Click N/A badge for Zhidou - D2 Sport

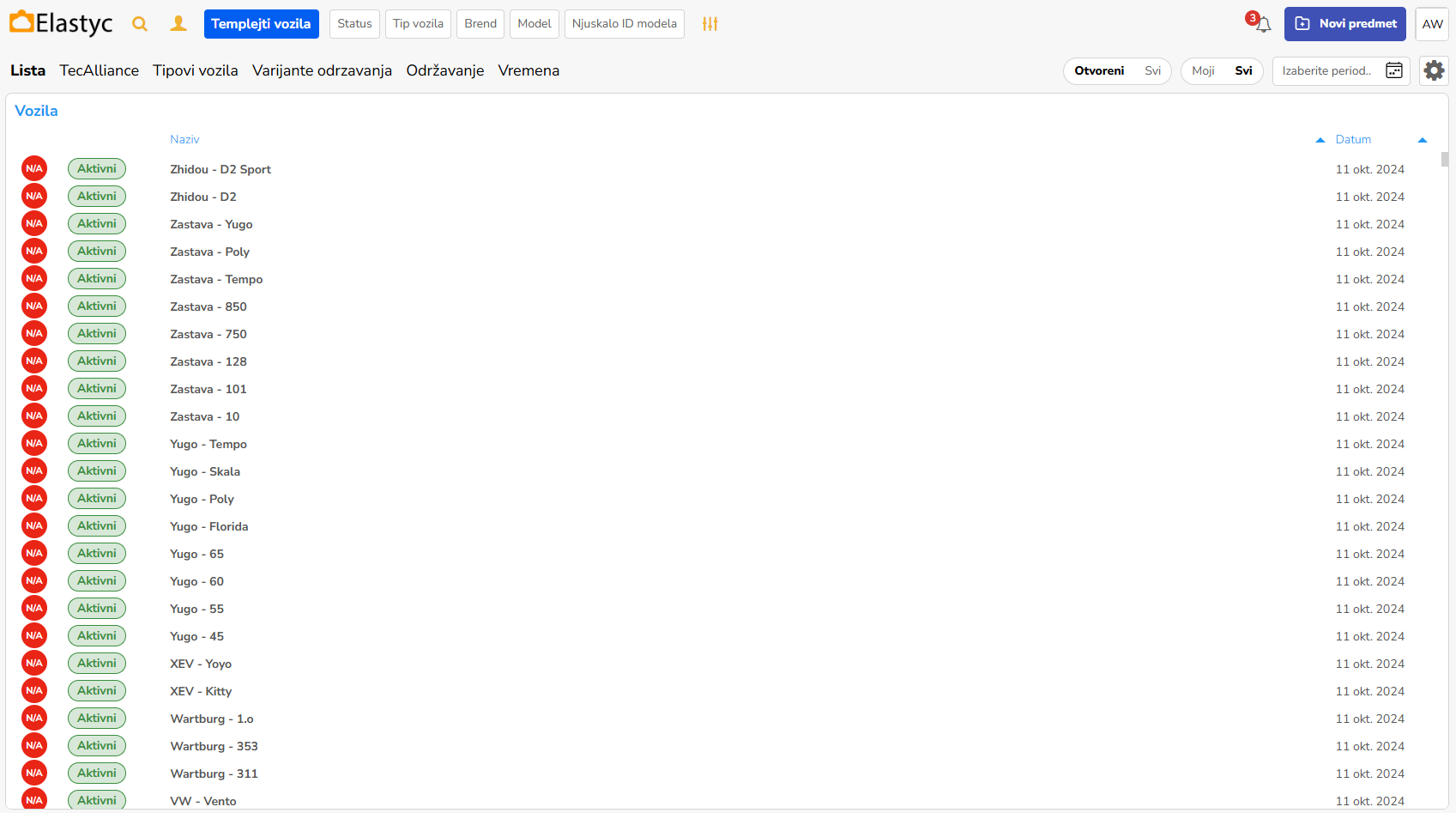coord(34,169)
